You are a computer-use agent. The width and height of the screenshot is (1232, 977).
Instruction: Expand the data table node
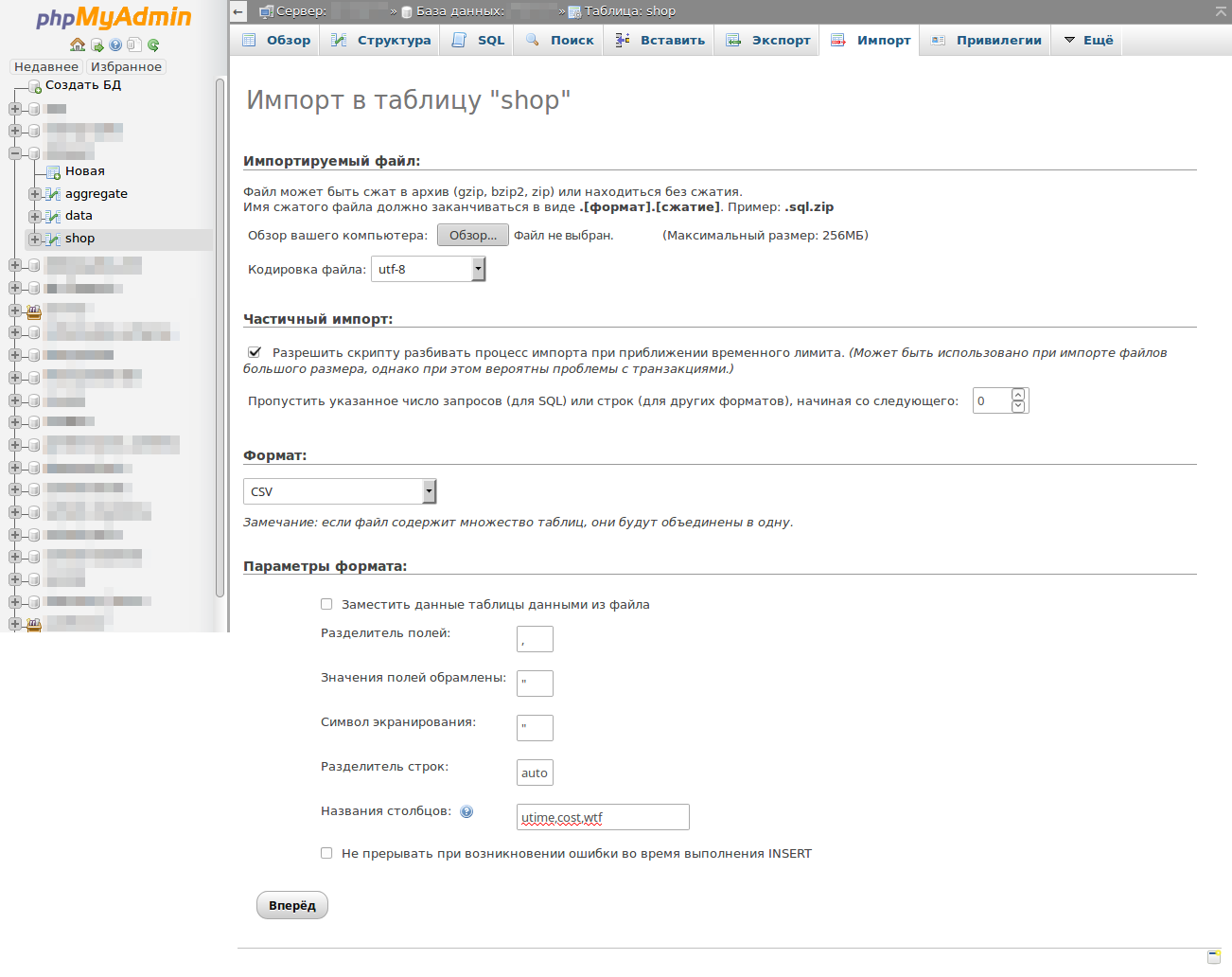point(34,216)
